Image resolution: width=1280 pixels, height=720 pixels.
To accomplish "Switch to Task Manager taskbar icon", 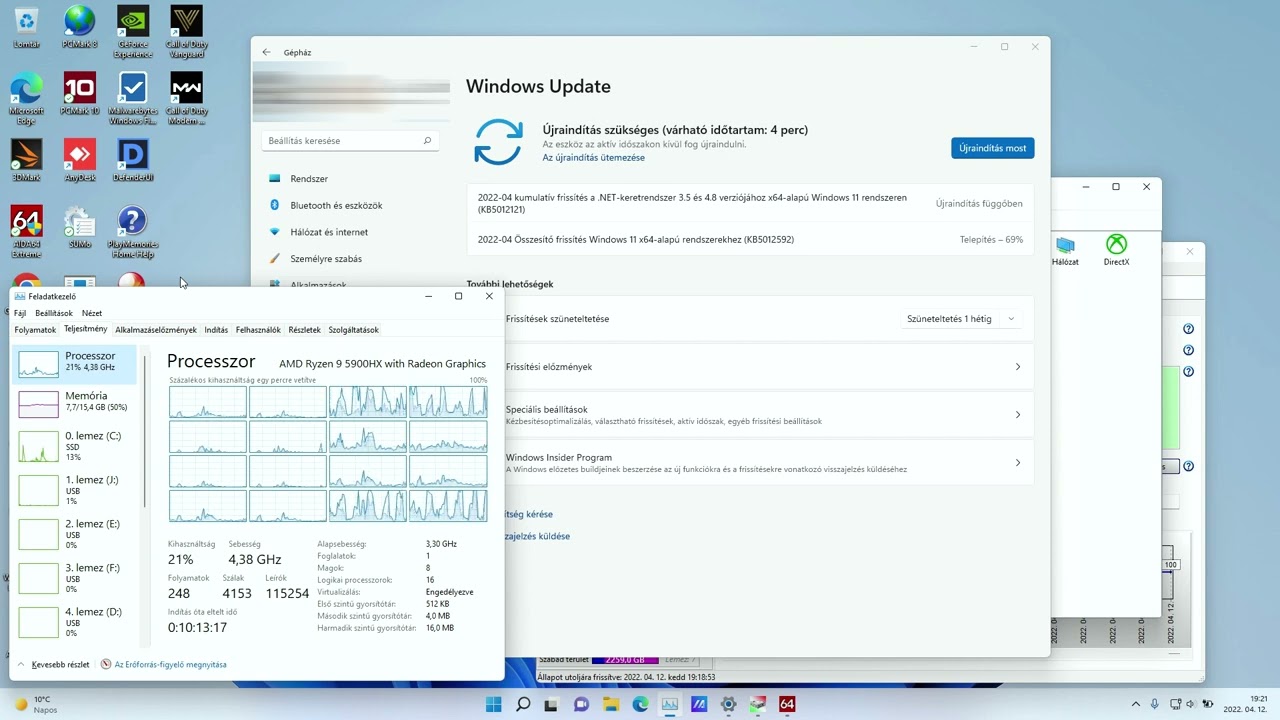I will [669, 704].
